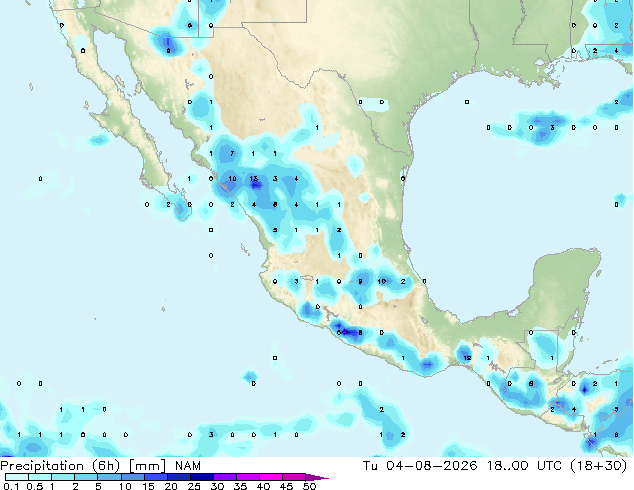Select the 35–40 mm legend color box
This screenshot has width=634, height=490.
248,477
